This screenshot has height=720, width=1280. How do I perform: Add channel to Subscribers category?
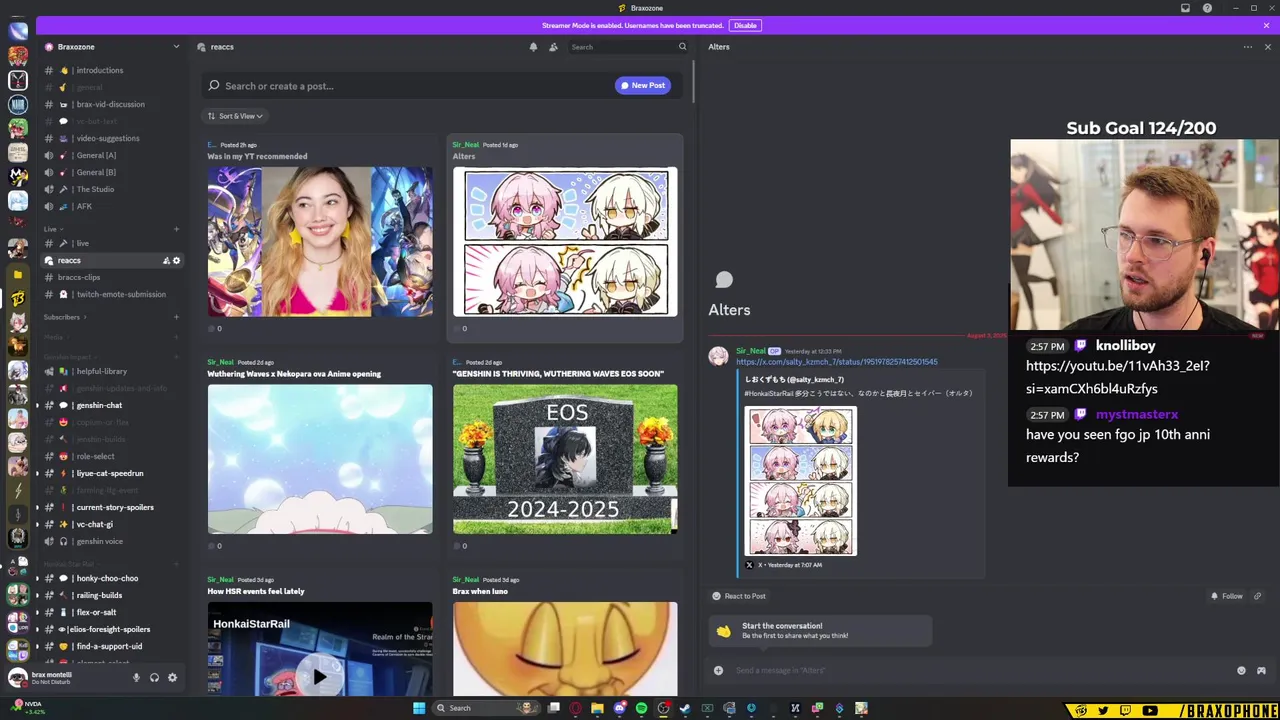[176, 317]
